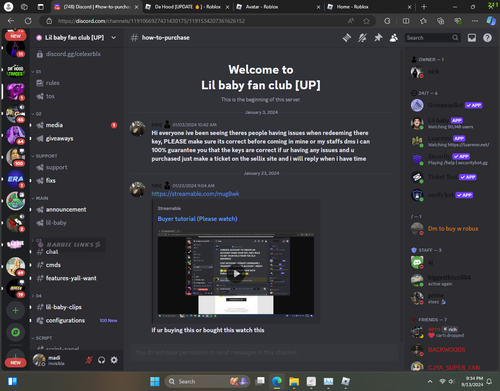Open the configurations channel

tap(77, 321)
